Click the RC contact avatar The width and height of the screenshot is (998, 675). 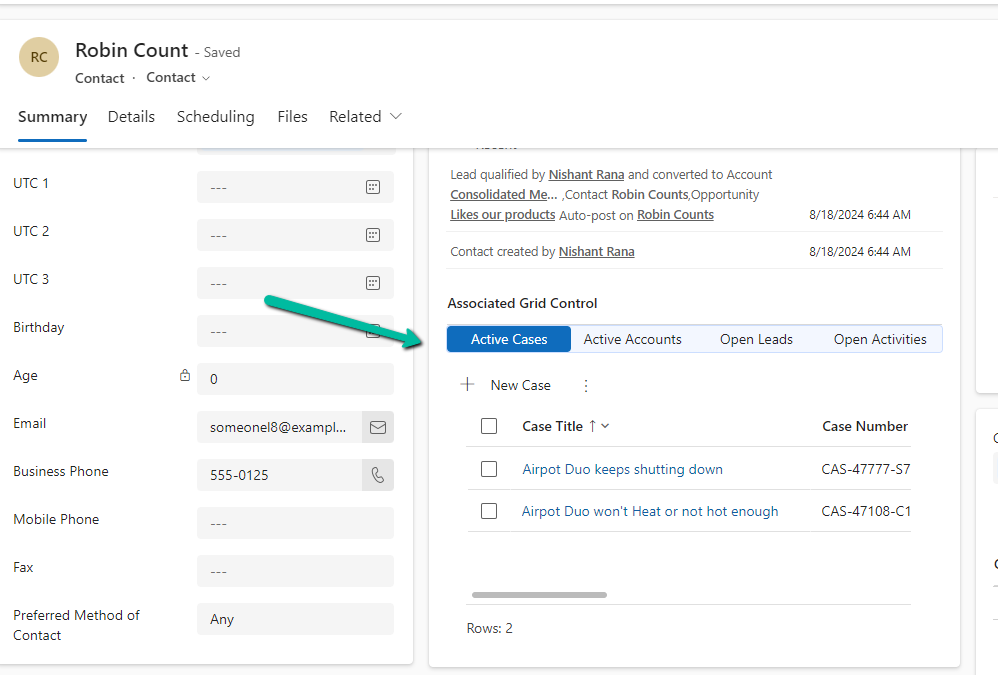pos(39,57)
